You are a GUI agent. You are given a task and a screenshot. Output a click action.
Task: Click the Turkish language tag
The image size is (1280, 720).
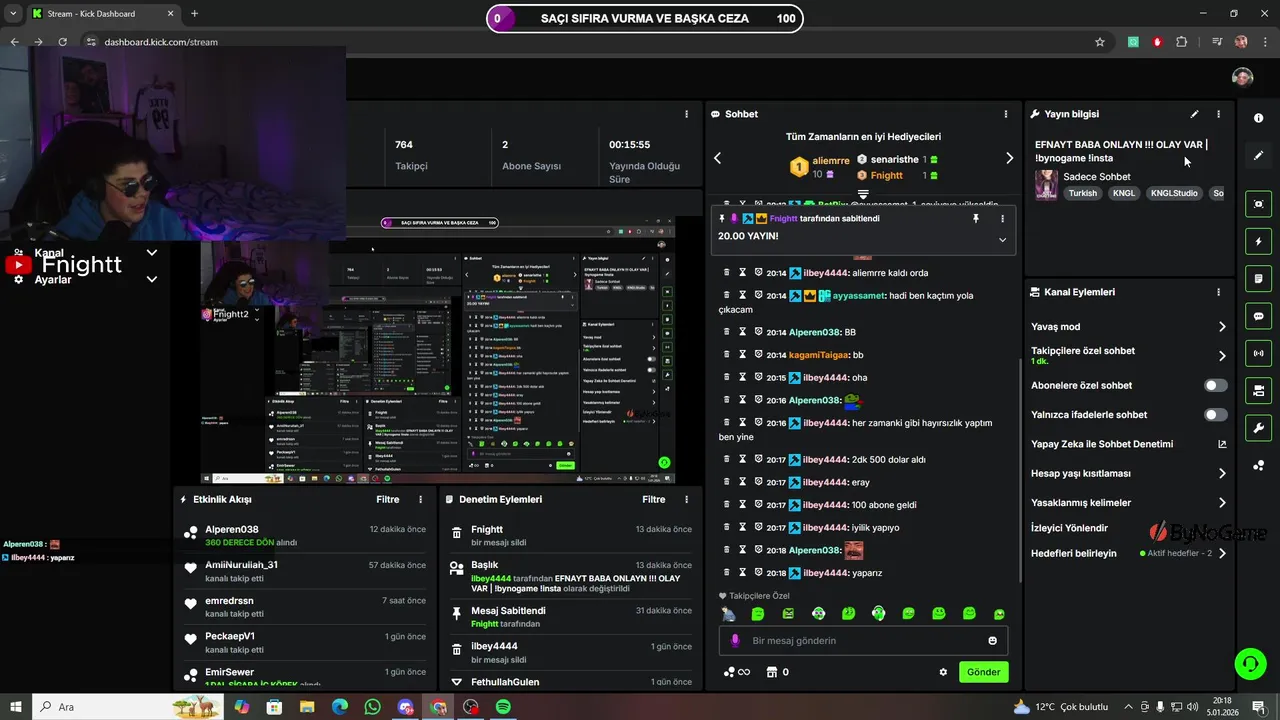click(1083, 193)
